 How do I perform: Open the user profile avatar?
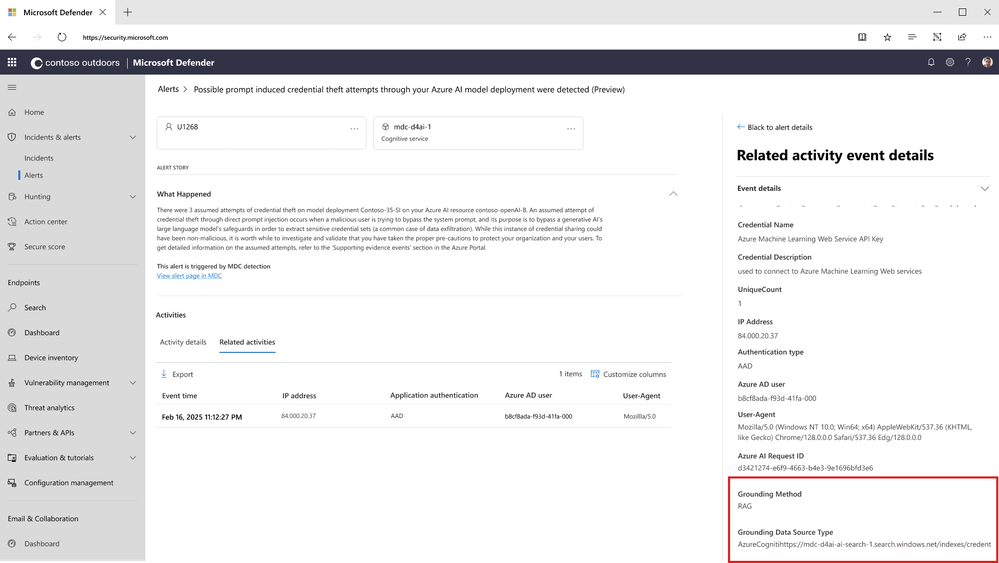(x=987, y=62)
